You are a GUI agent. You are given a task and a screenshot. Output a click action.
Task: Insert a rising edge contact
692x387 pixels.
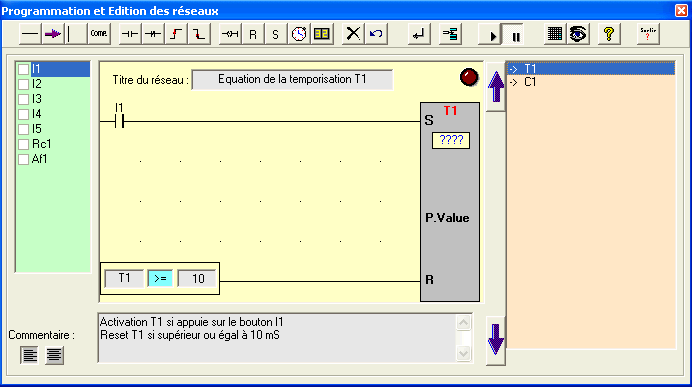[x=176, y=34]
